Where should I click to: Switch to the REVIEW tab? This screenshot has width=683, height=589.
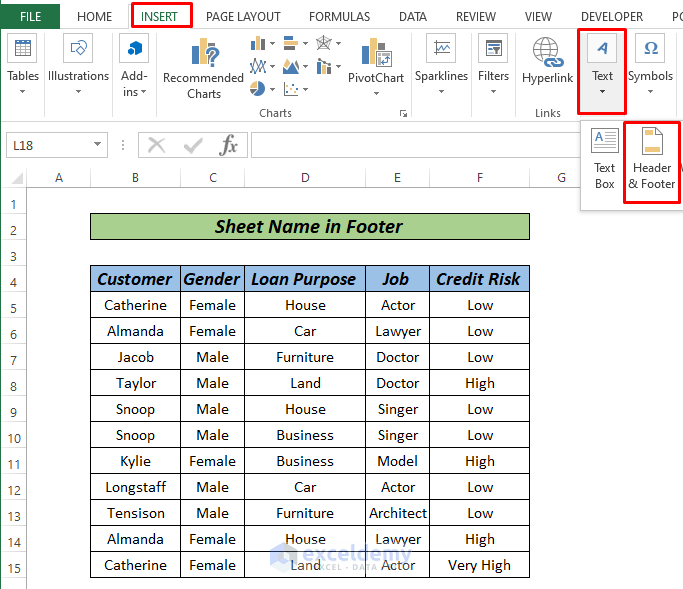click(x=476, y=17)
